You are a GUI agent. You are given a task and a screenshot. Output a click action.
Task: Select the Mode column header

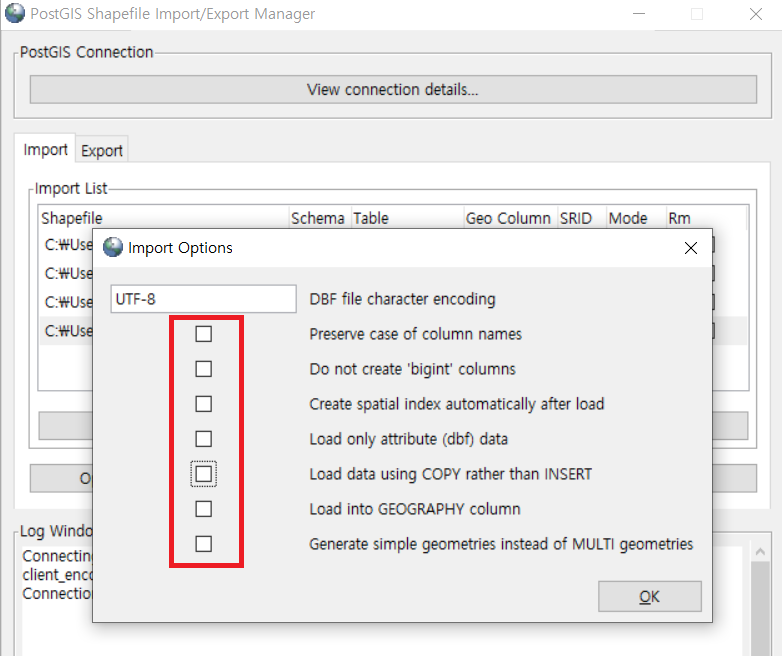click(636, 218)
